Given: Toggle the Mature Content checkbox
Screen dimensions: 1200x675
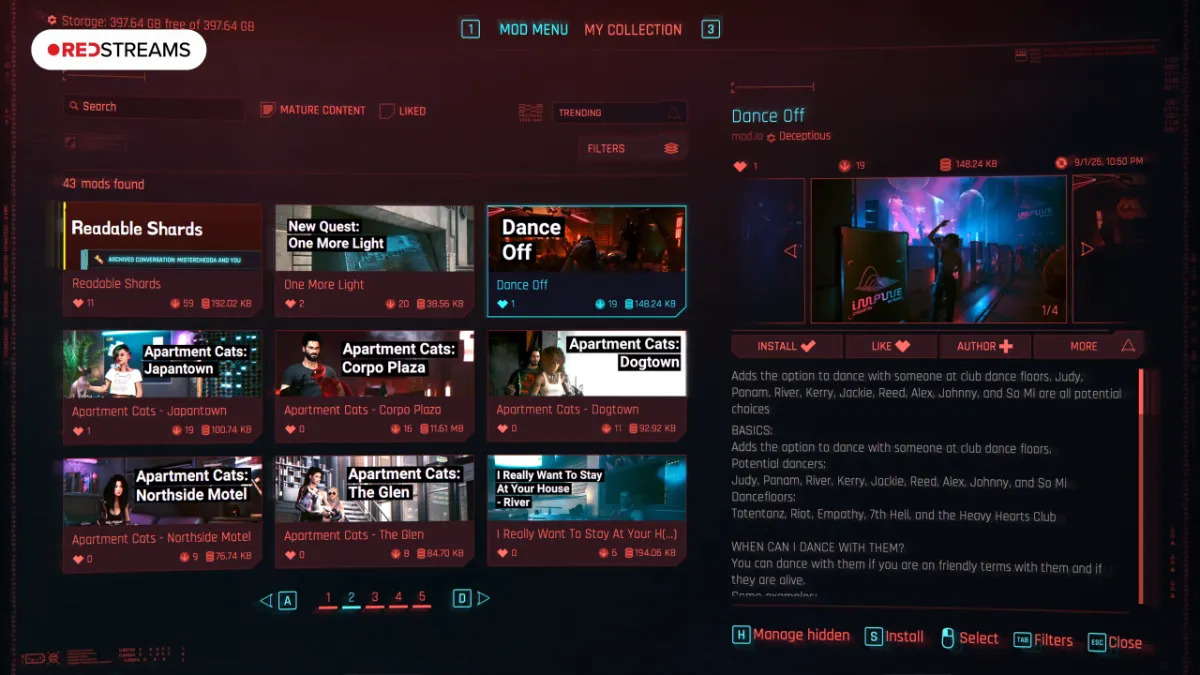Looking at the screenshot, I should (267, 110).
